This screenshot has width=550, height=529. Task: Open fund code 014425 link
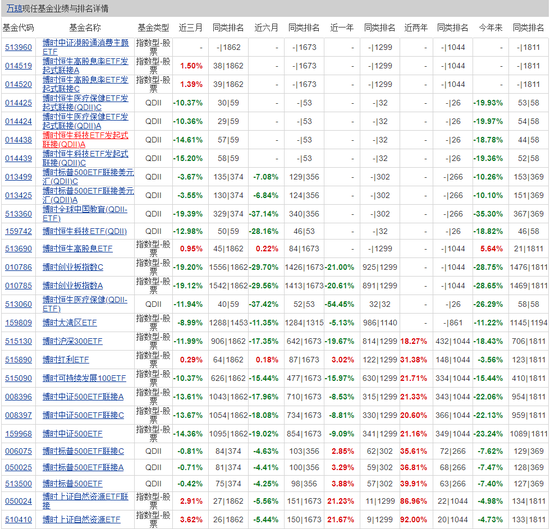(x=19, y=103)
